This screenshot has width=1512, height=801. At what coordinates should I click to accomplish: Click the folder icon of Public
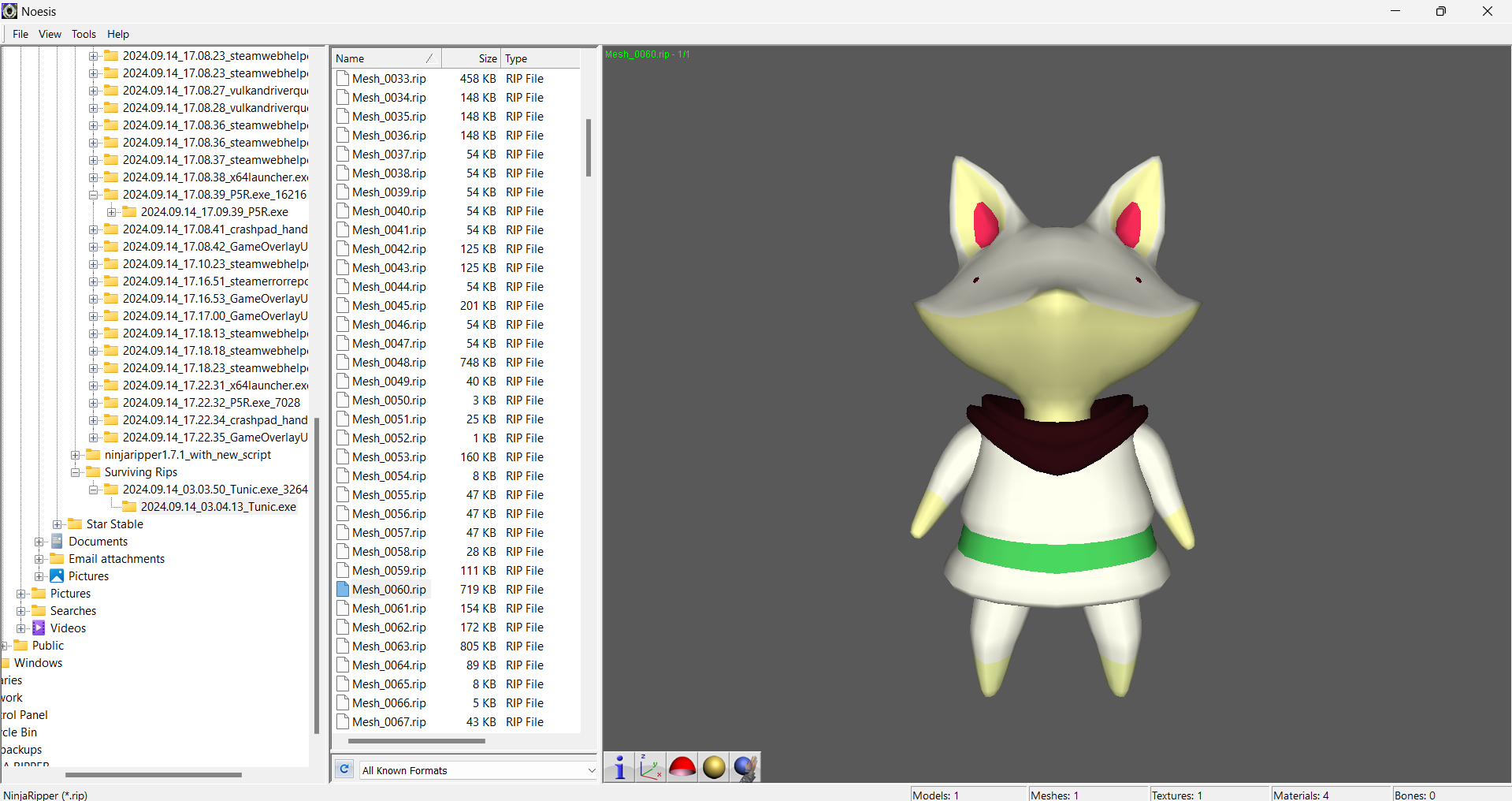pos(20,645)
